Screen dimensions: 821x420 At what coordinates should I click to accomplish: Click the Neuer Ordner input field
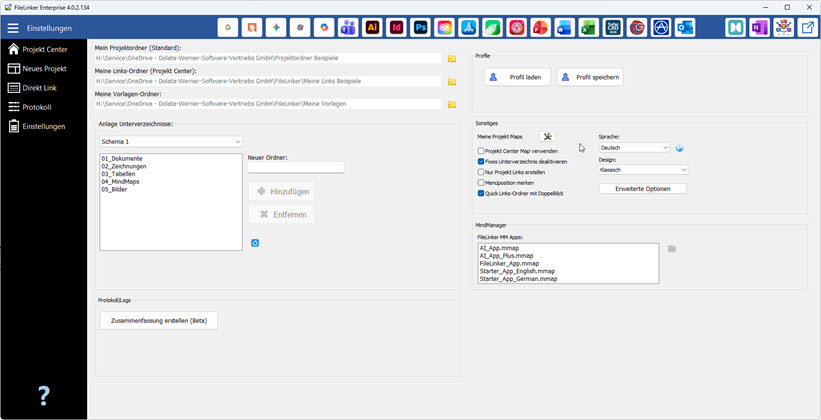tap(296, 168)
